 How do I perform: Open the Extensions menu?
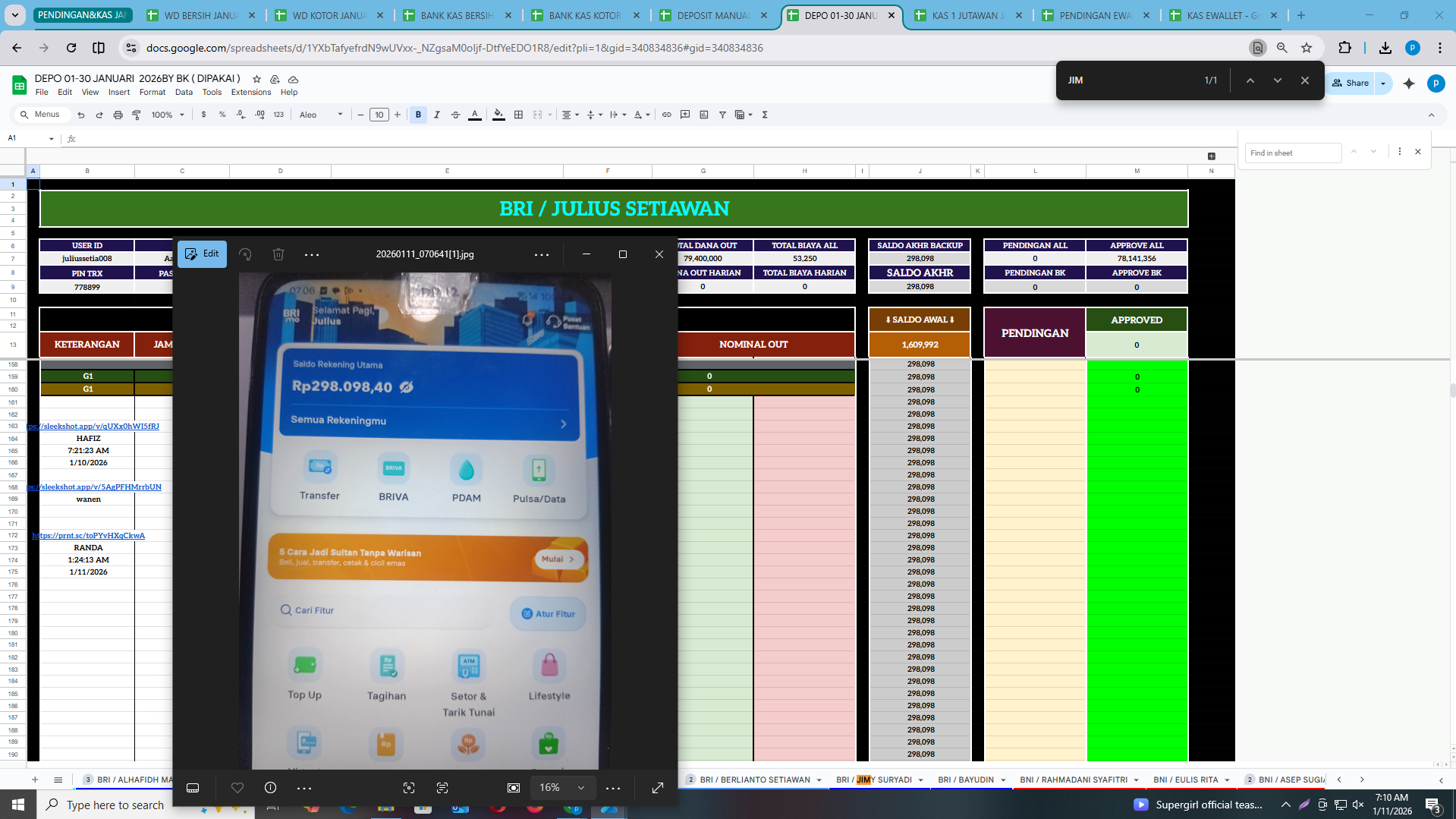(251, 92)
